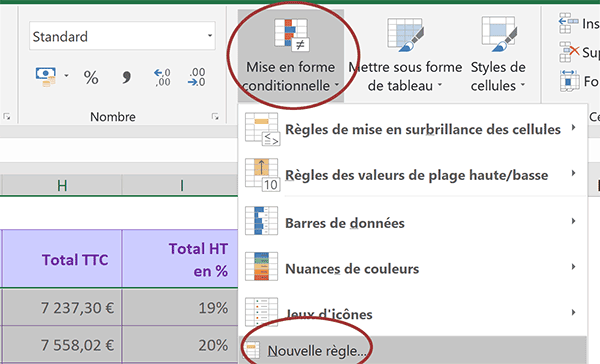Click Mettre sous forme de tableau icon

tap(405, 35)
